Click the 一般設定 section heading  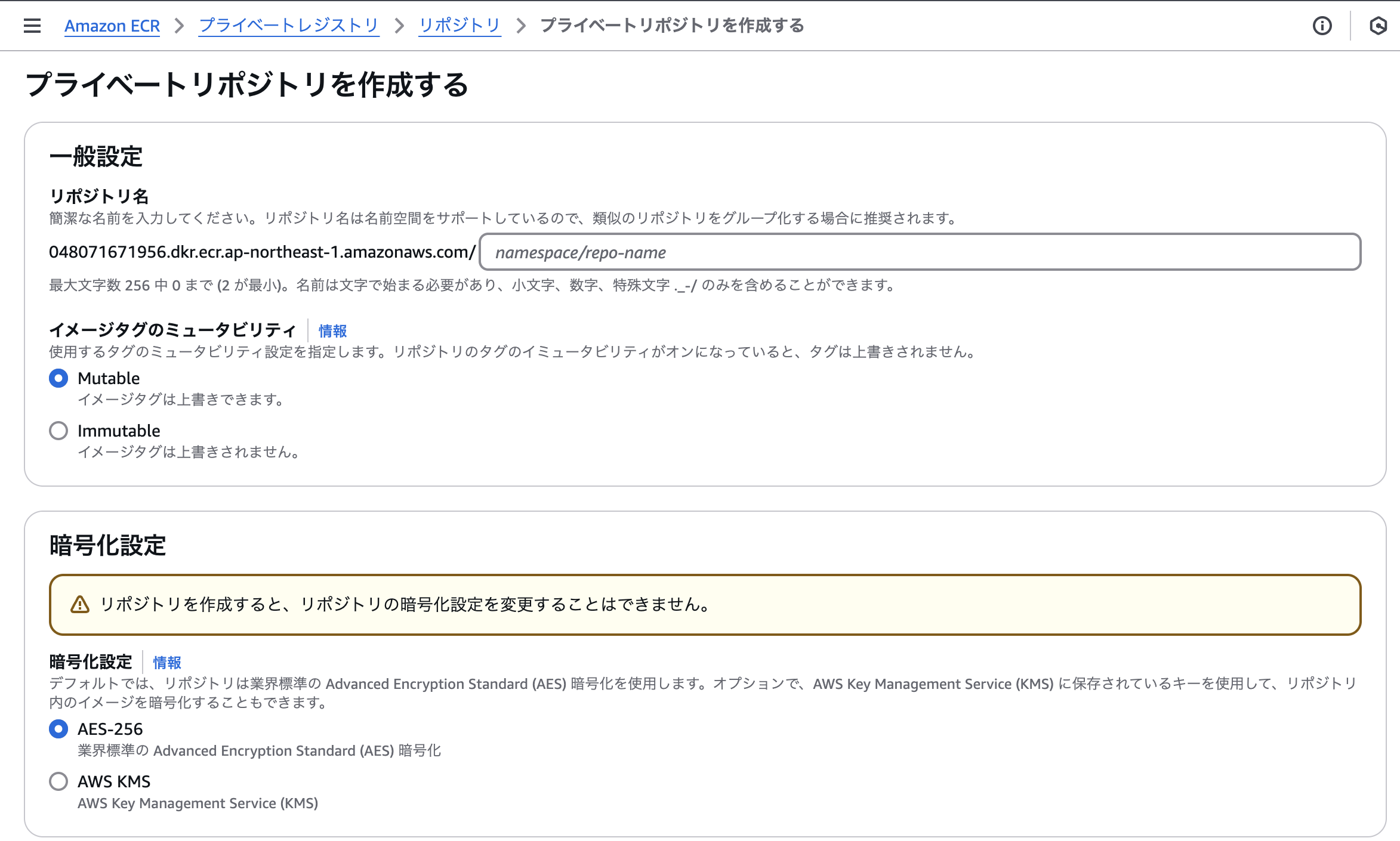tap(97, 157)
